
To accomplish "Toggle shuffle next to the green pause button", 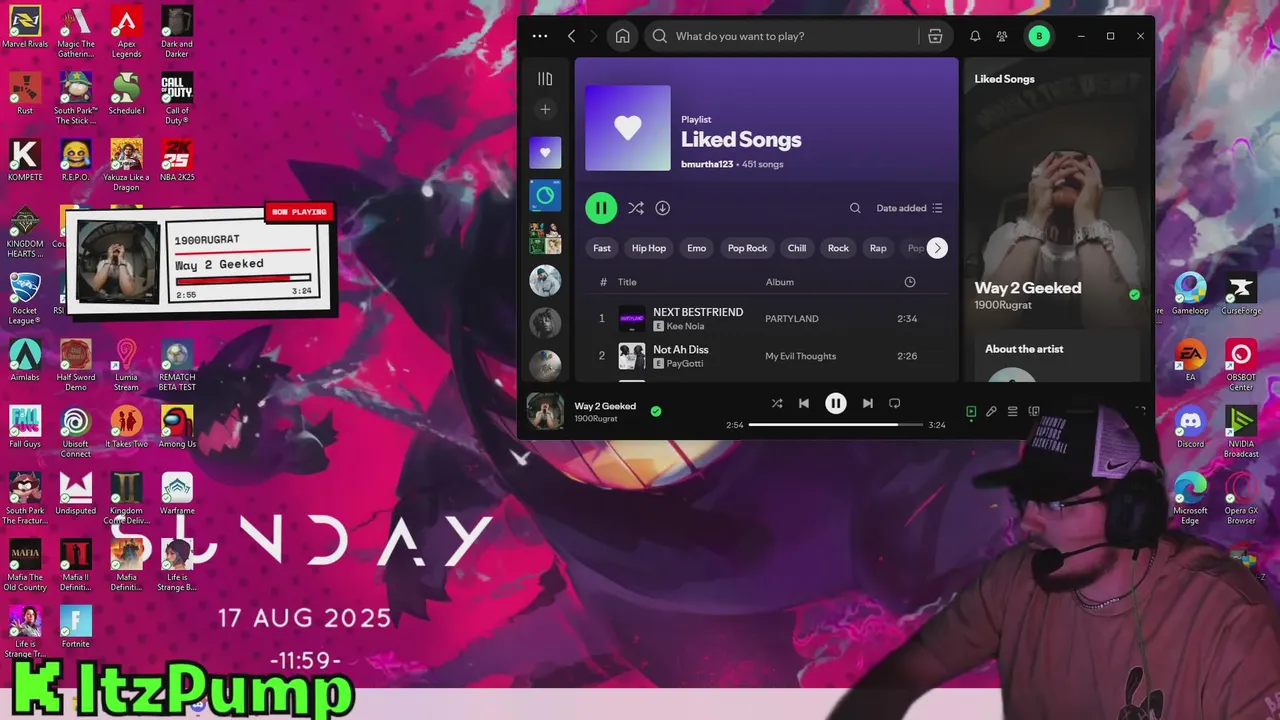I will [635, 208].
